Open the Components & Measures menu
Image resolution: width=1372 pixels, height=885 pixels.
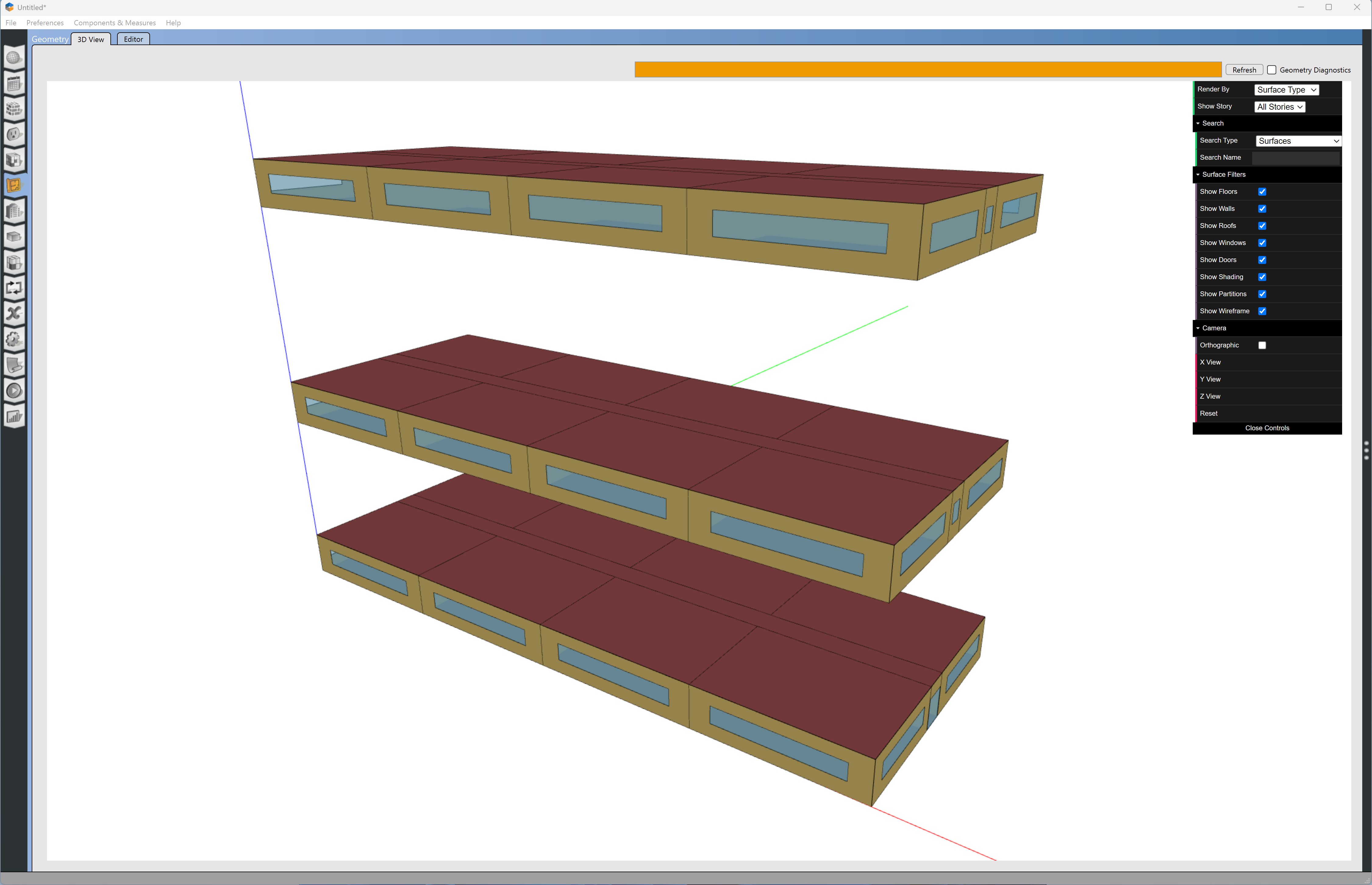114,23
